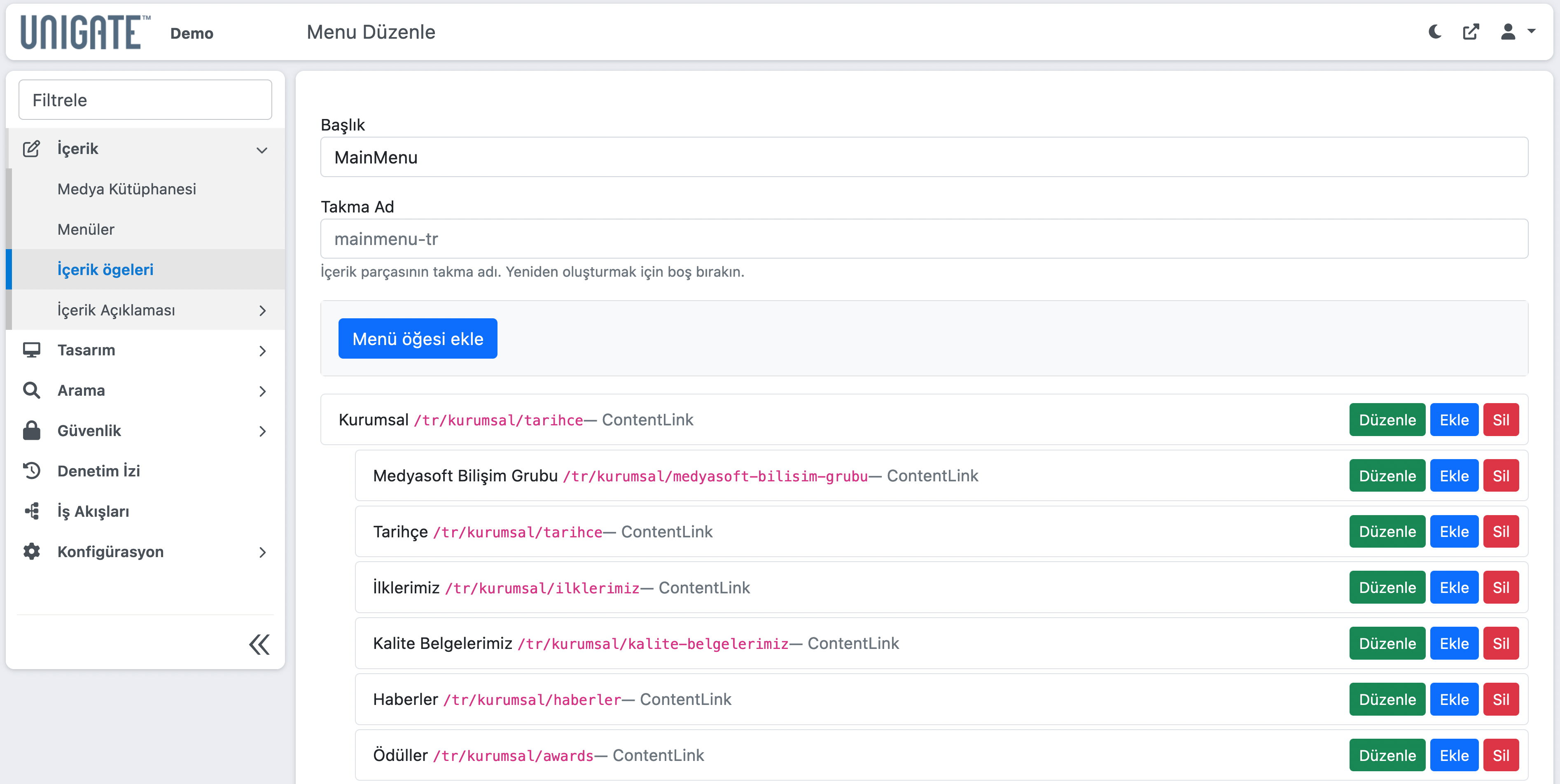Viewport: 1560px width, 784px height.
Task: Edit the Kurumsal menu item
Action: (1387, 420)
